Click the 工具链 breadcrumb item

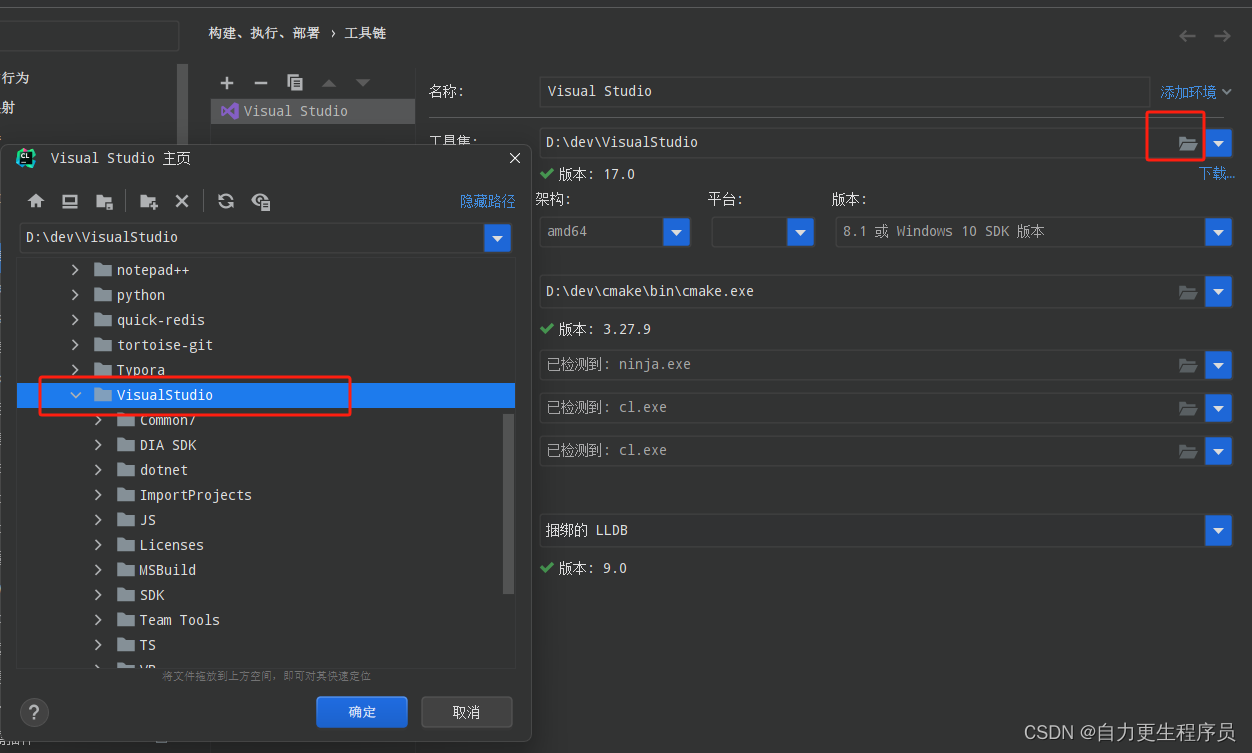[365, 33]
